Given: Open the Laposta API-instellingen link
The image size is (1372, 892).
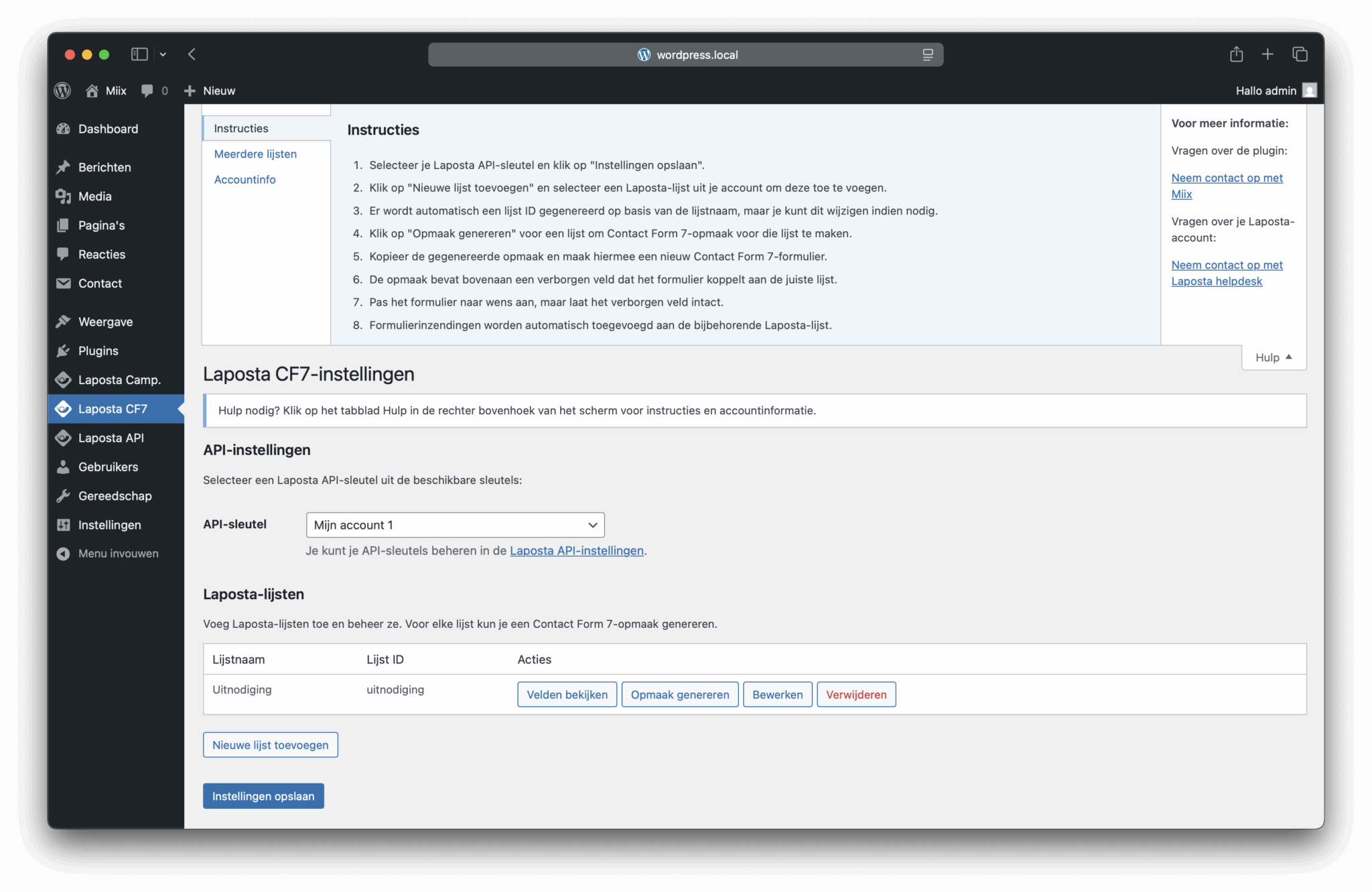Looking at the screenshot, I should (x=576, y=550).
